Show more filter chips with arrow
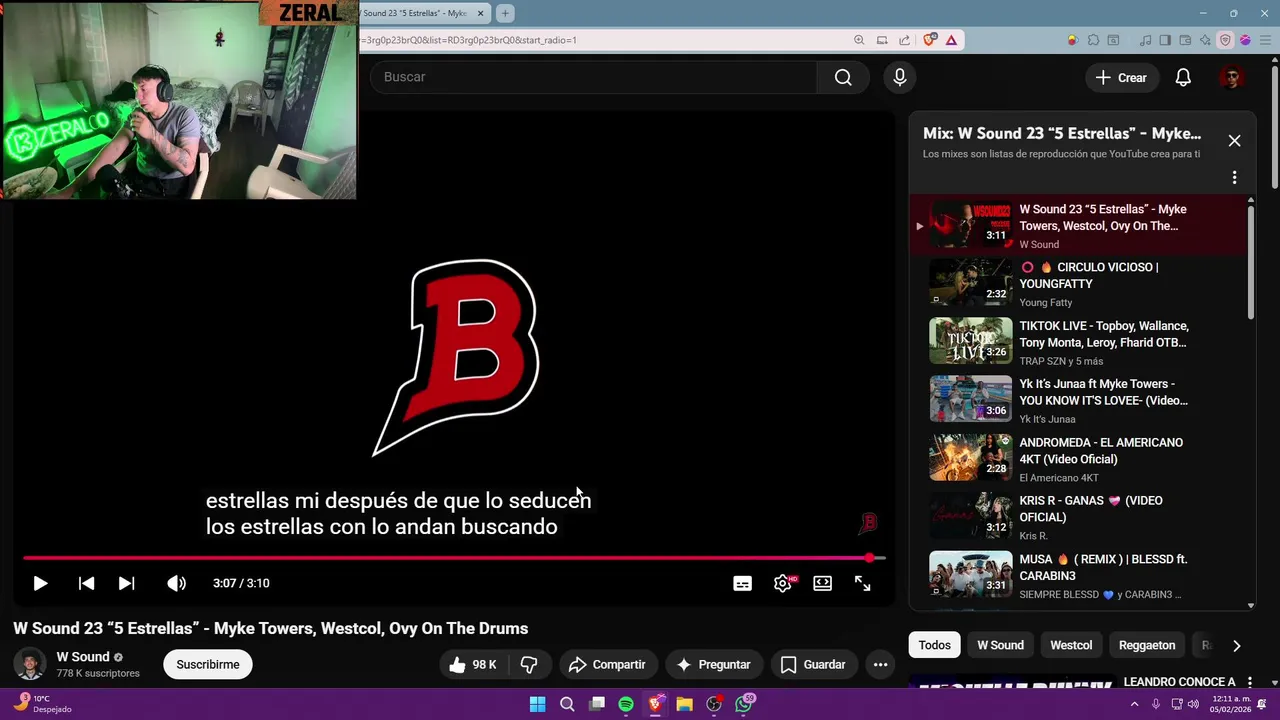Viewport: 1280px width, 720px height. point(1236,646)
